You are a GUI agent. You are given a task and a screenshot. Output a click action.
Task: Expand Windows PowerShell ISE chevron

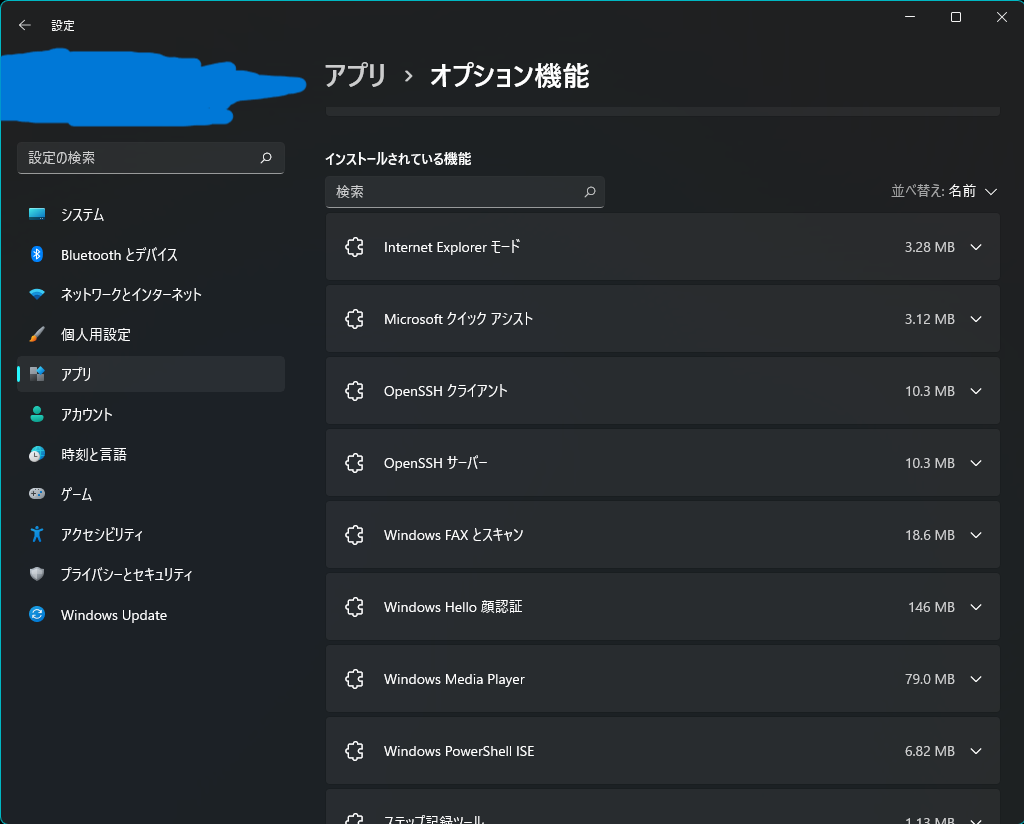pos(976,751)
